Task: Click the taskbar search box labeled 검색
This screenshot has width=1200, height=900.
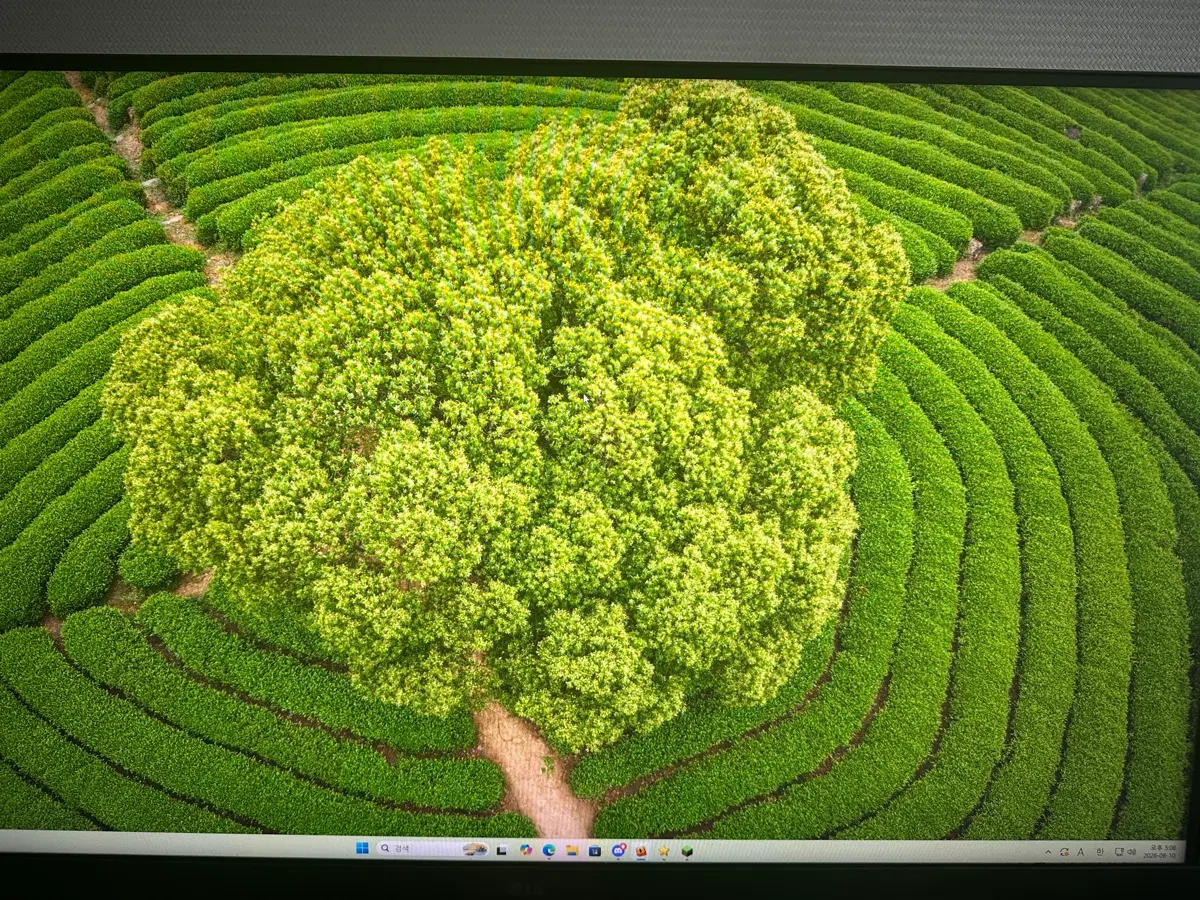Action: 432,849
